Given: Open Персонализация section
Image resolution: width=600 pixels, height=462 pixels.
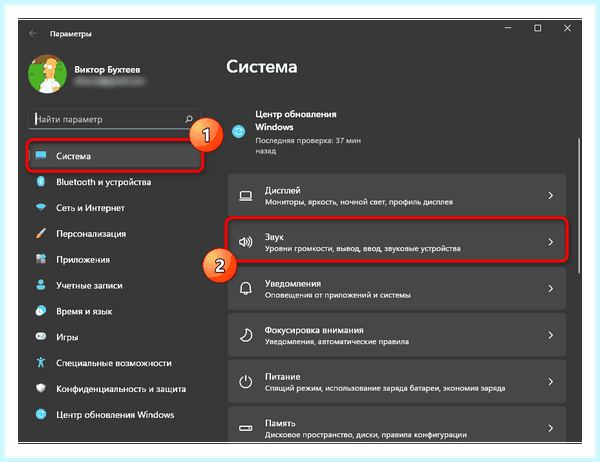Looking at the screenshot, I should (x=91, y=234).
